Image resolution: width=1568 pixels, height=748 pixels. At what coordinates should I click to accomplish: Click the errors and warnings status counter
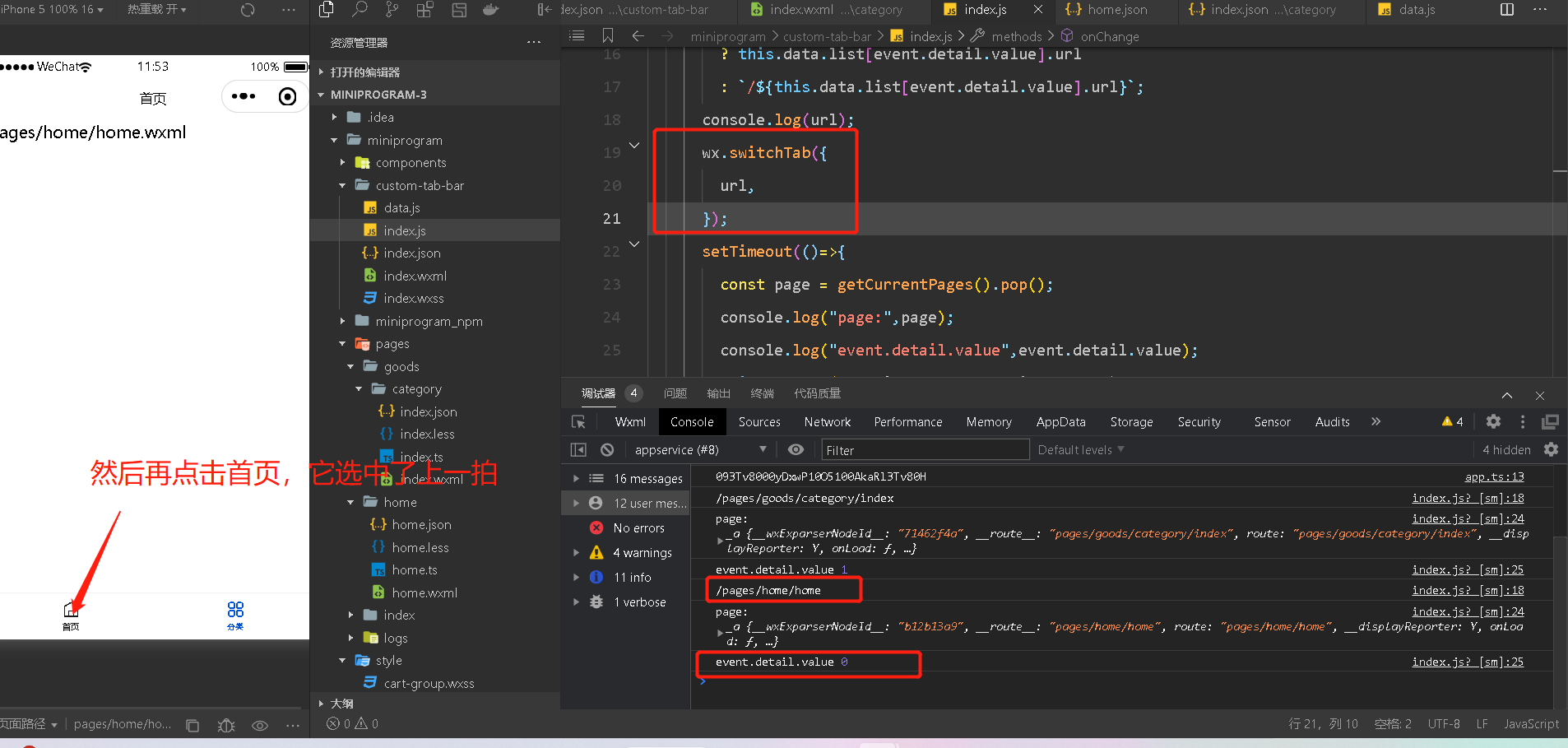click(352, 724)
